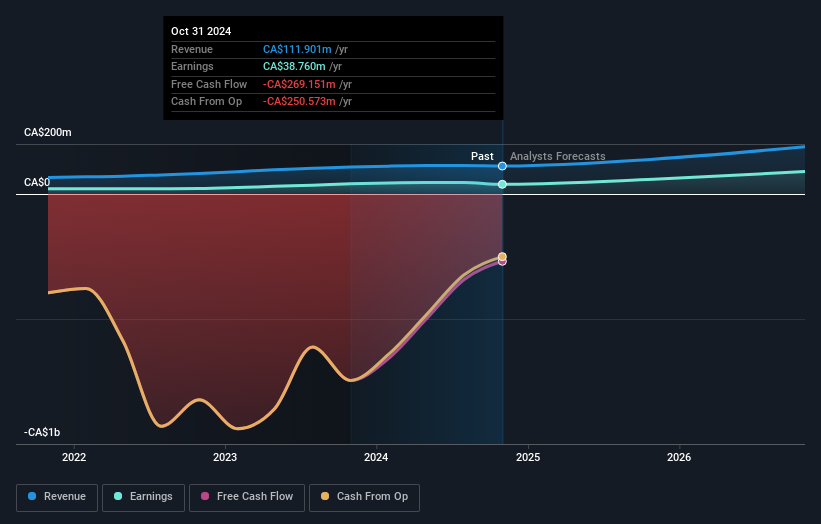Click the Revenue row label in tooltip
Screen dimensions: 821x524
point(192,49)
